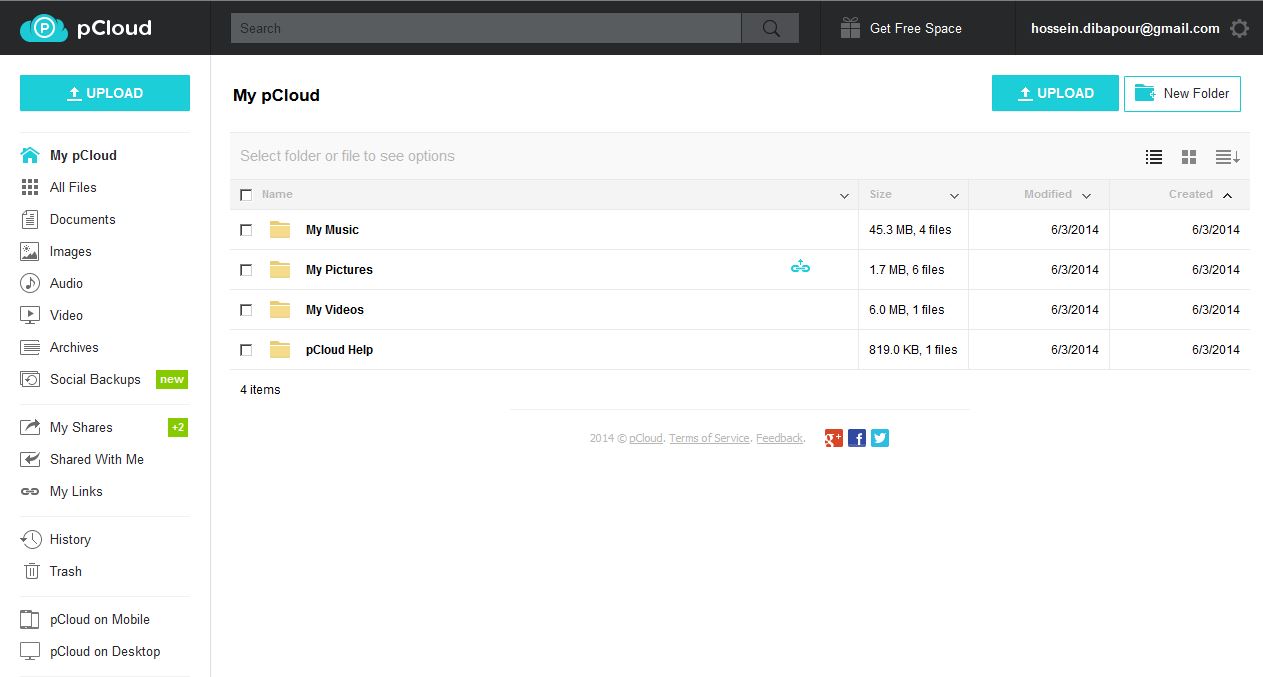The height and width of the screenshot is (677, 1263).
Task: Open the Terms of Service link
Action: tap(709, 438)
